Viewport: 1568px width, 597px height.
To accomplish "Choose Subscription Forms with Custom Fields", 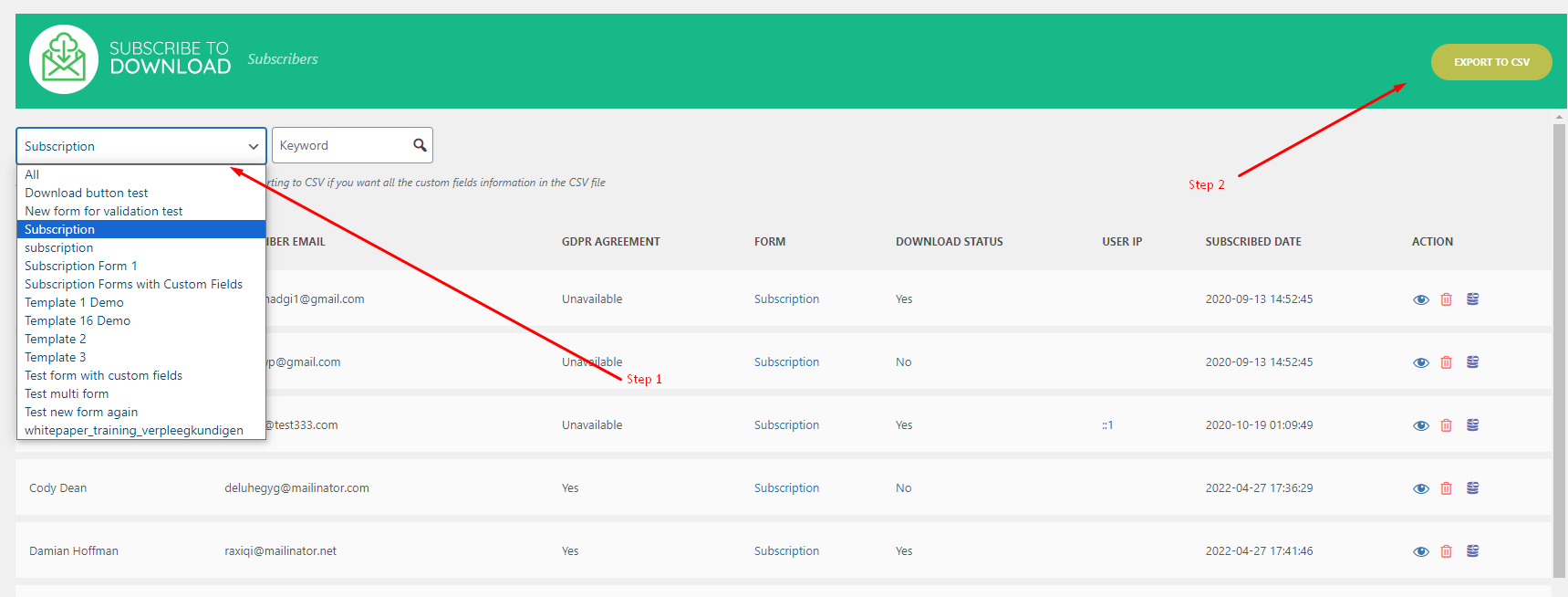I will point(141,284).
